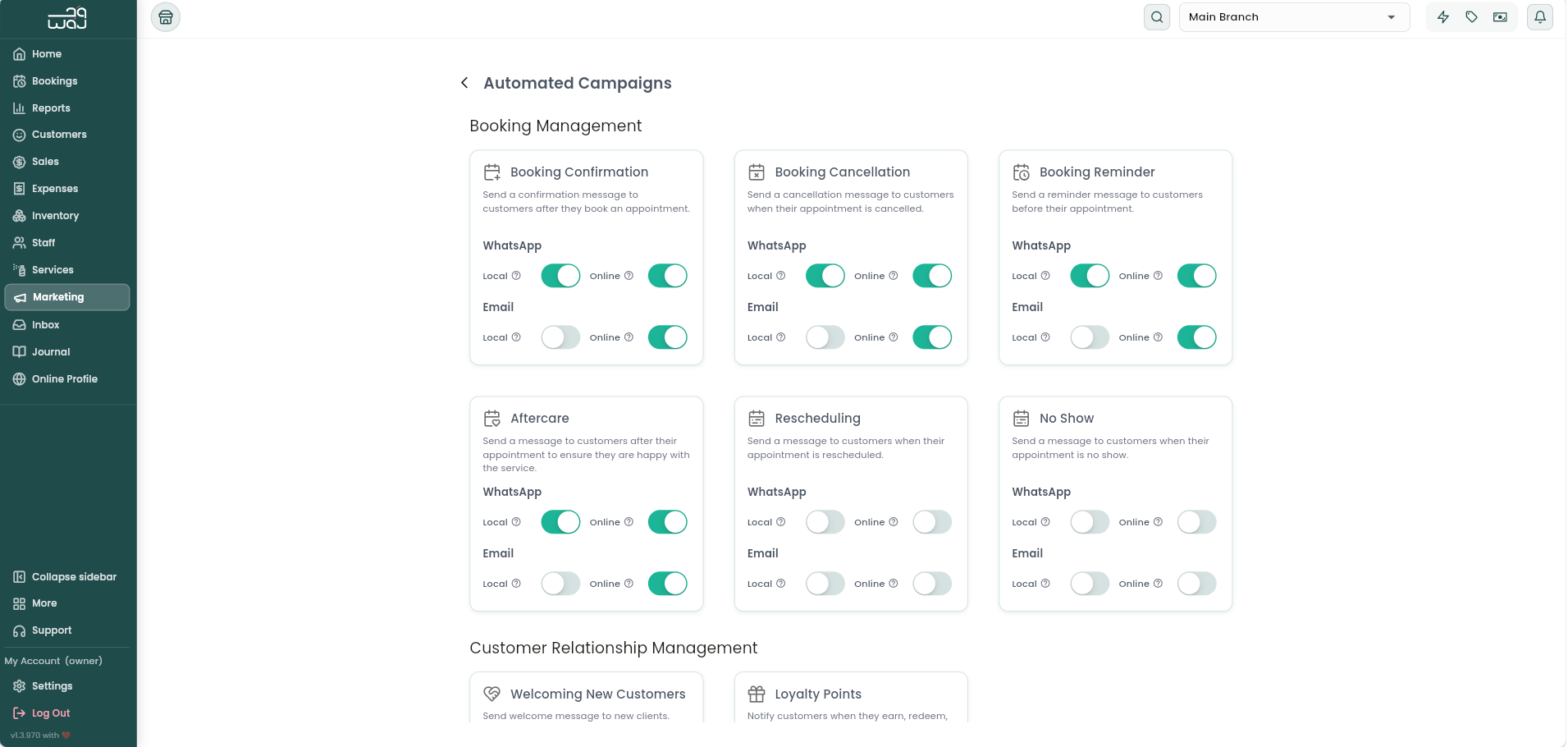The height and width of the screenshot is (747, 1568).
Task: Click help icon next to Rescheduling WhatsApp Local
Action: (x=781, y=522)
